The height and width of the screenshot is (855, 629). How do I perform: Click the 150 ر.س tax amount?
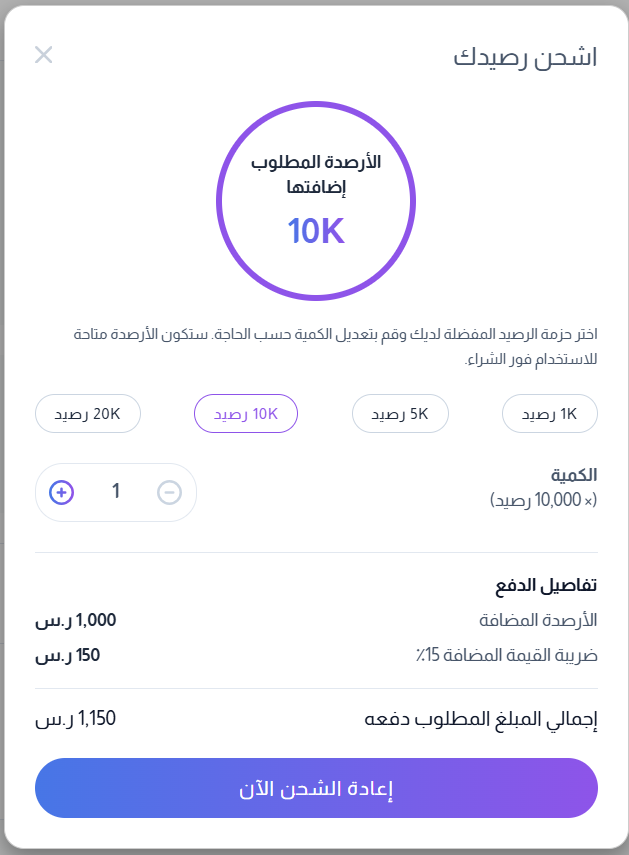pos(68,655)
